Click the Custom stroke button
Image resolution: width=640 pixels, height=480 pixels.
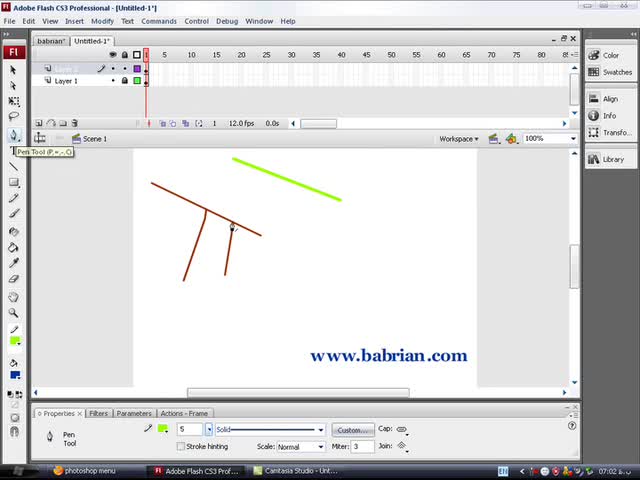(x=353, y=430)
